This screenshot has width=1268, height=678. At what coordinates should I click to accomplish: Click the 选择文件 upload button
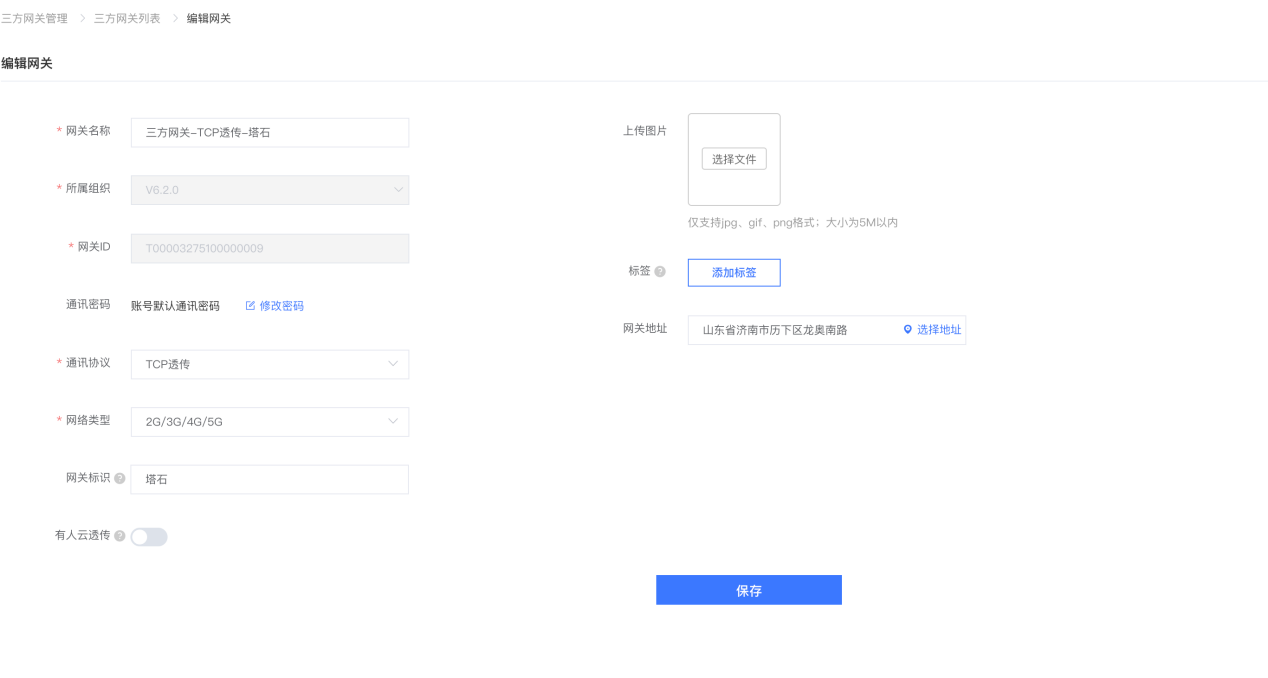(x=734, y=159)
